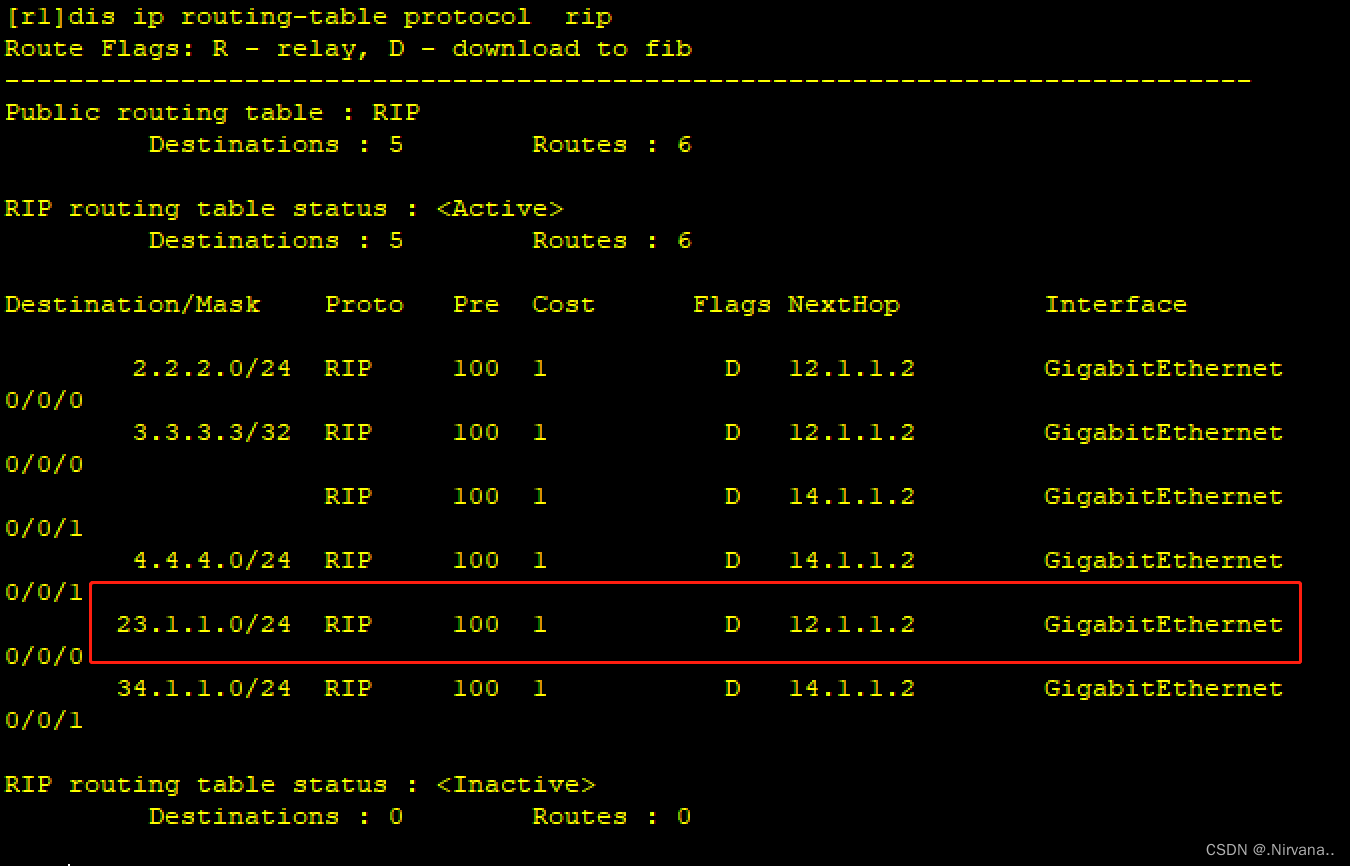Click the 'Proto' column header
This screenshot has width=1350, height=866.
click(364, 305)
